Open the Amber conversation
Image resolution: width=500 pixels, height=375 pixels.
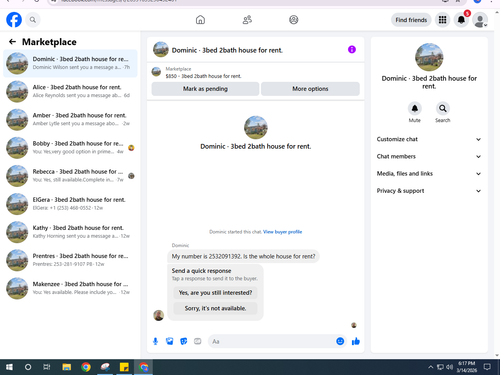tap(70, 120)
